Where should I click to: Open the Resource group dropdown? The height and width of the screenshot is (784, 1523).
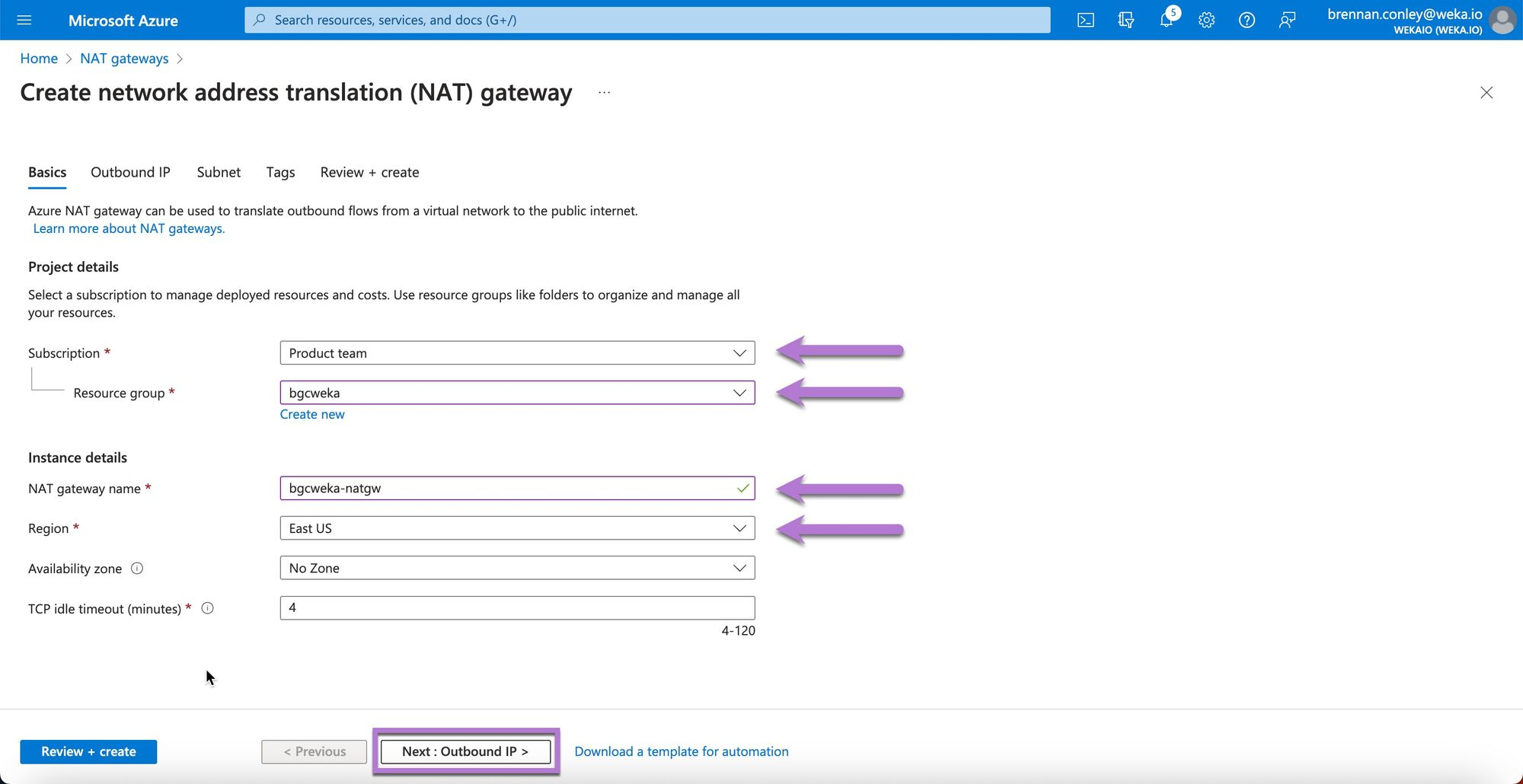517,393
